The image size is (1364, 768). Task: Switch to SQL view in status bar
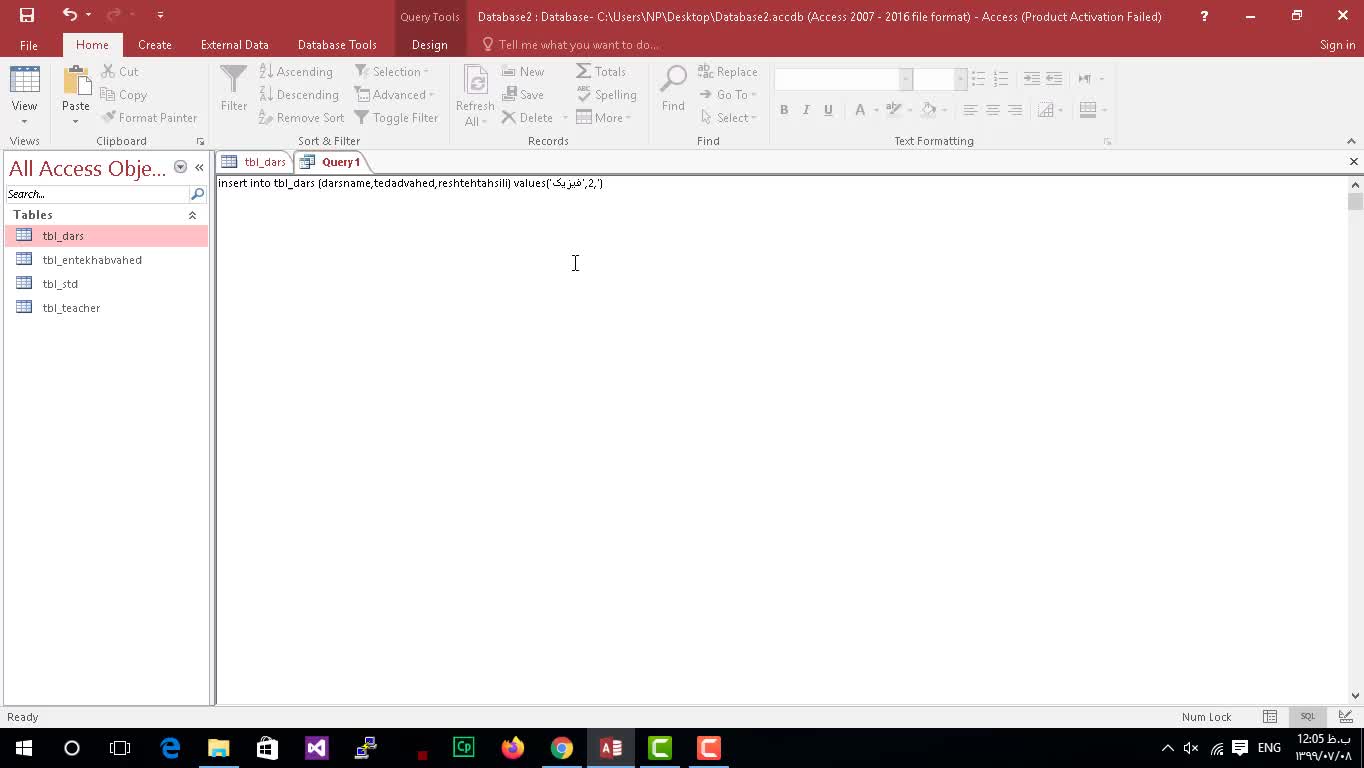1307,717
